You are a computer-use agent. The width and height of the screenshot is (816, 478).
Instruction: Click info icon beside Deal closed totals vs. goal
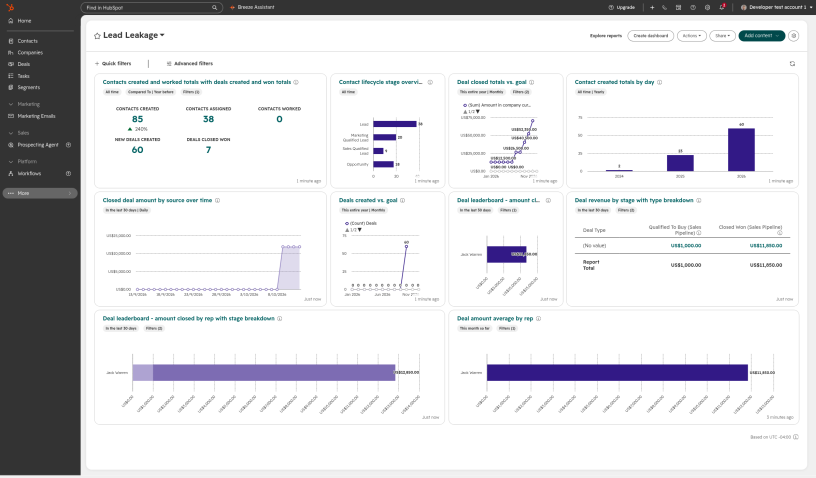[531, 82]
